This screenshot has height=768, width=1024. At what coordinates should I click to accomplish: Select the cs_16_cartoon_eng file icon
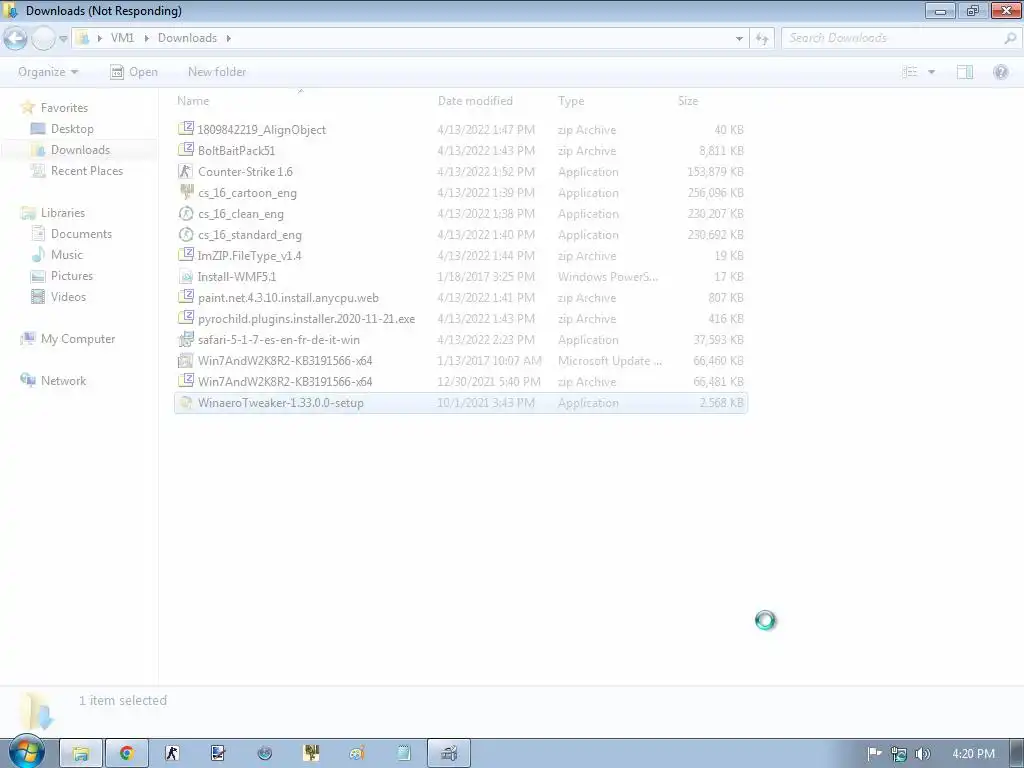pos(186,192)
